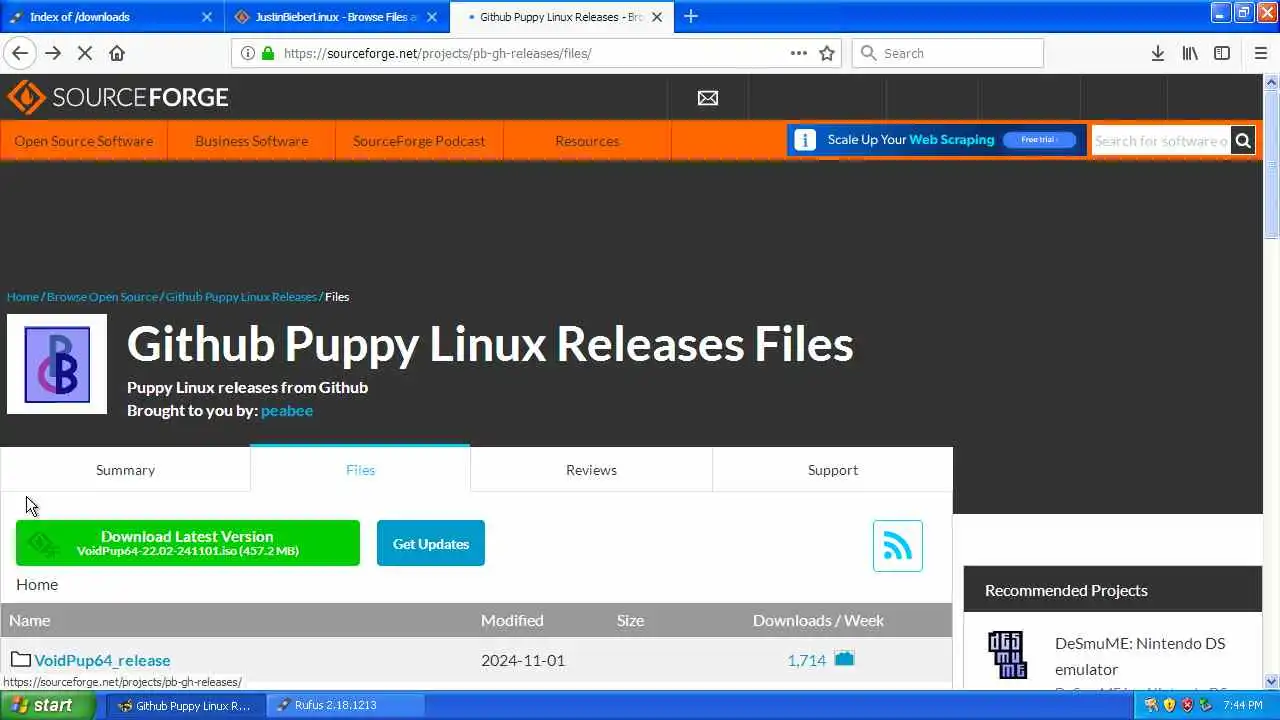
Task: Click the info icon in web scraping ad
Action: pos(805,140)
